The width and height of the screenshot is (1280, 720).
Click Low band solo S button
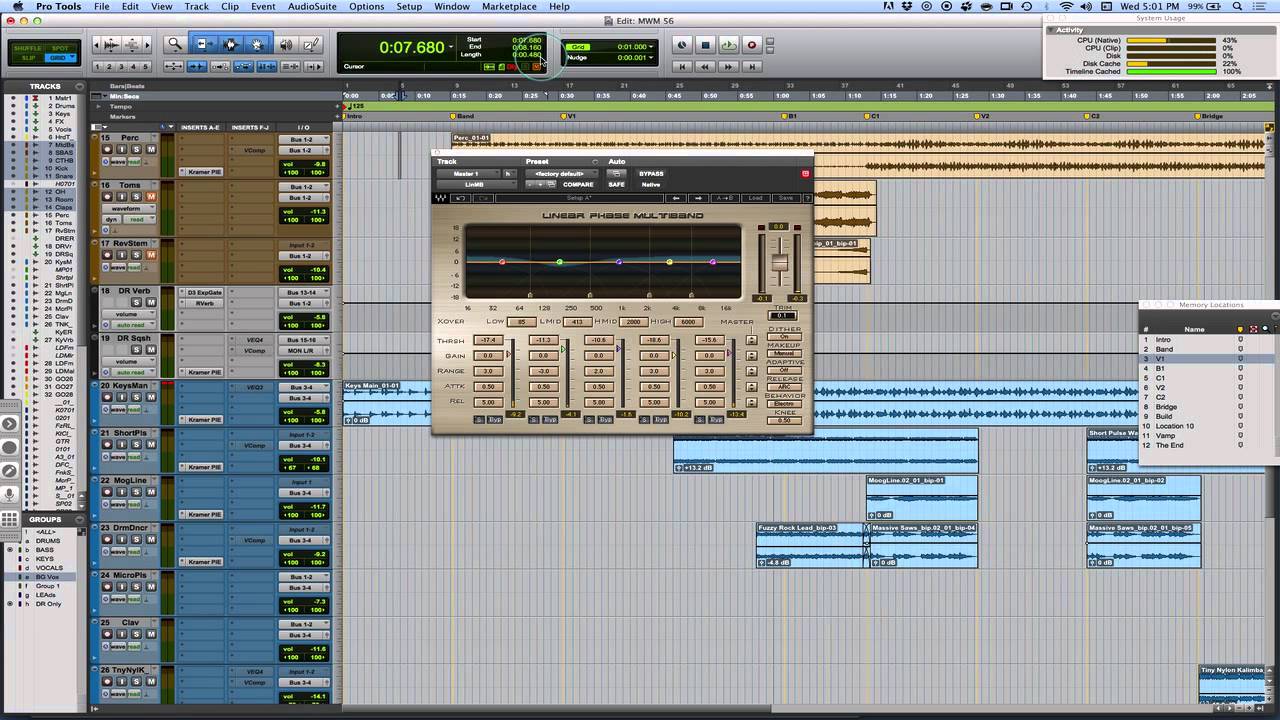(x=479, y=419)
